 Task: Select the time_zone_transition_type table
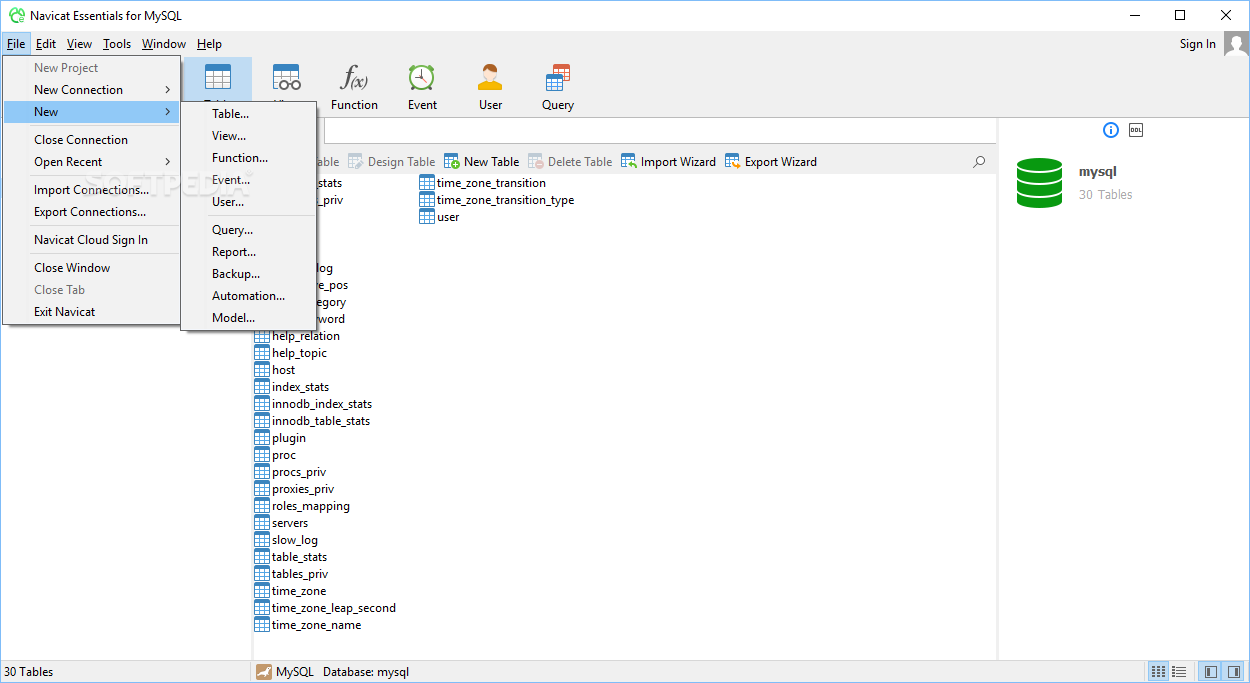497,200
